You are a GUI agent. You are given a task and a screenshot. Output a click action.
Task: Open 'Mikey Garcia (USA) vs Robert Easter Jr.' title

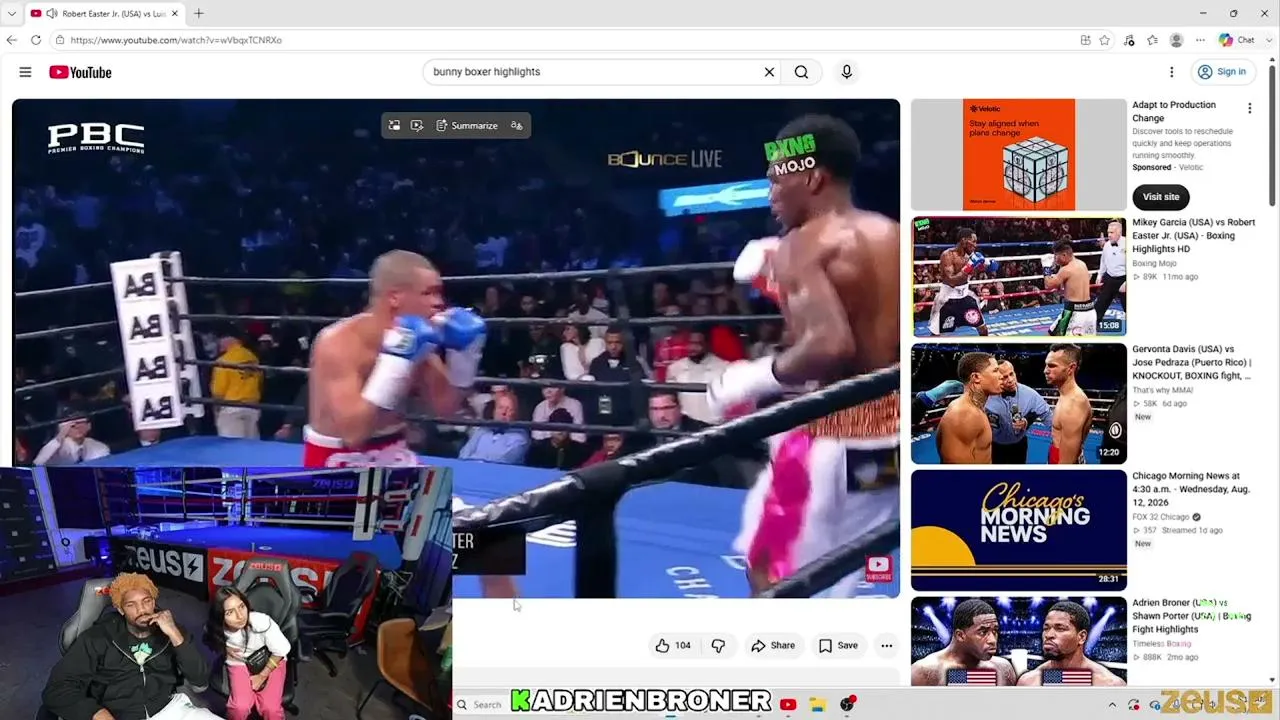pyautogui.click(x=1194, y=236)
